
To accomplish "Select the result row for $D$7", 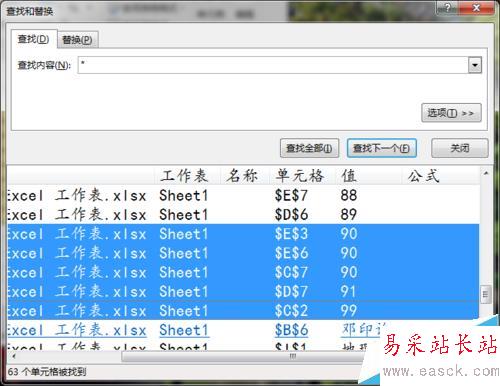I will [243, 292].
